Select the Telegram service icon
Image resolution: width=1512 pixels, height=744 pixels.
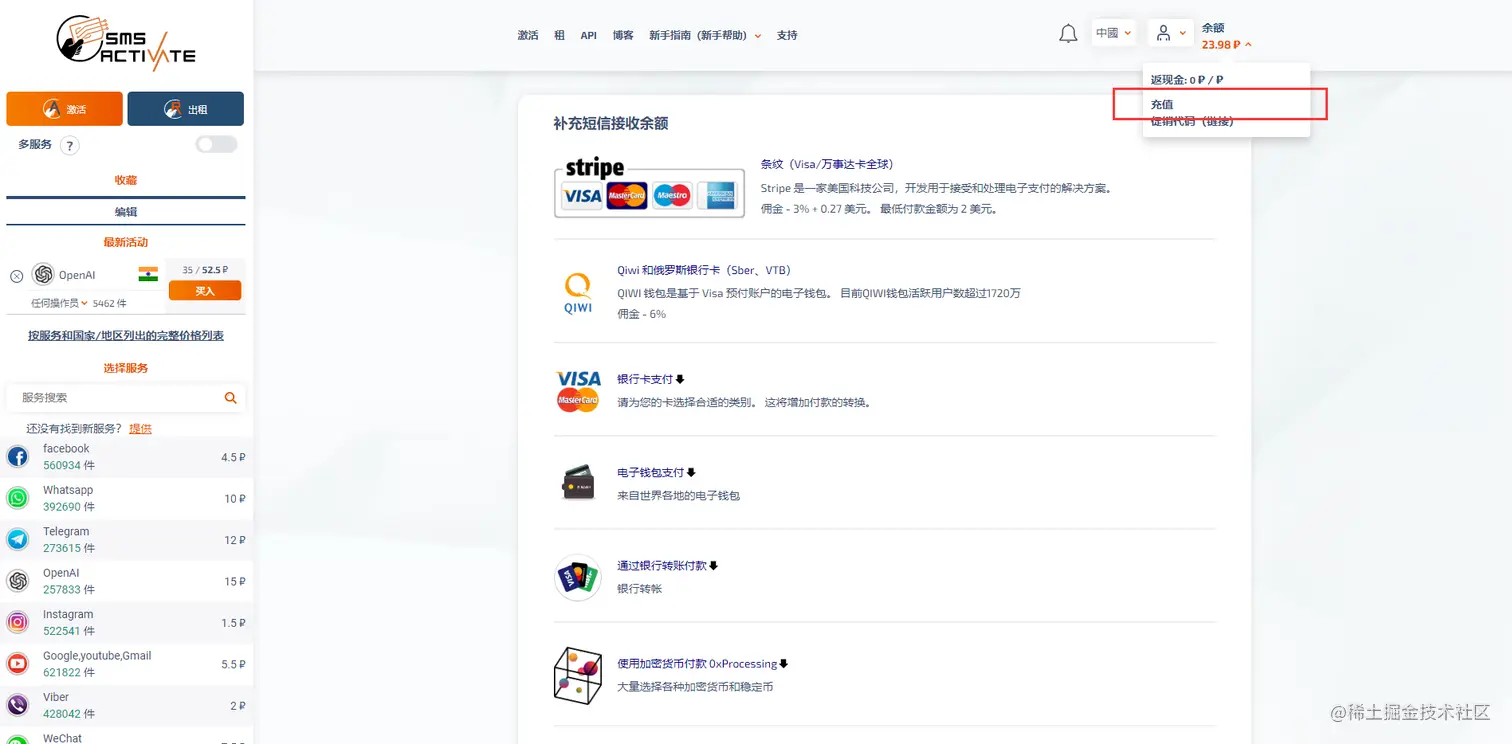tap(17, 539)
